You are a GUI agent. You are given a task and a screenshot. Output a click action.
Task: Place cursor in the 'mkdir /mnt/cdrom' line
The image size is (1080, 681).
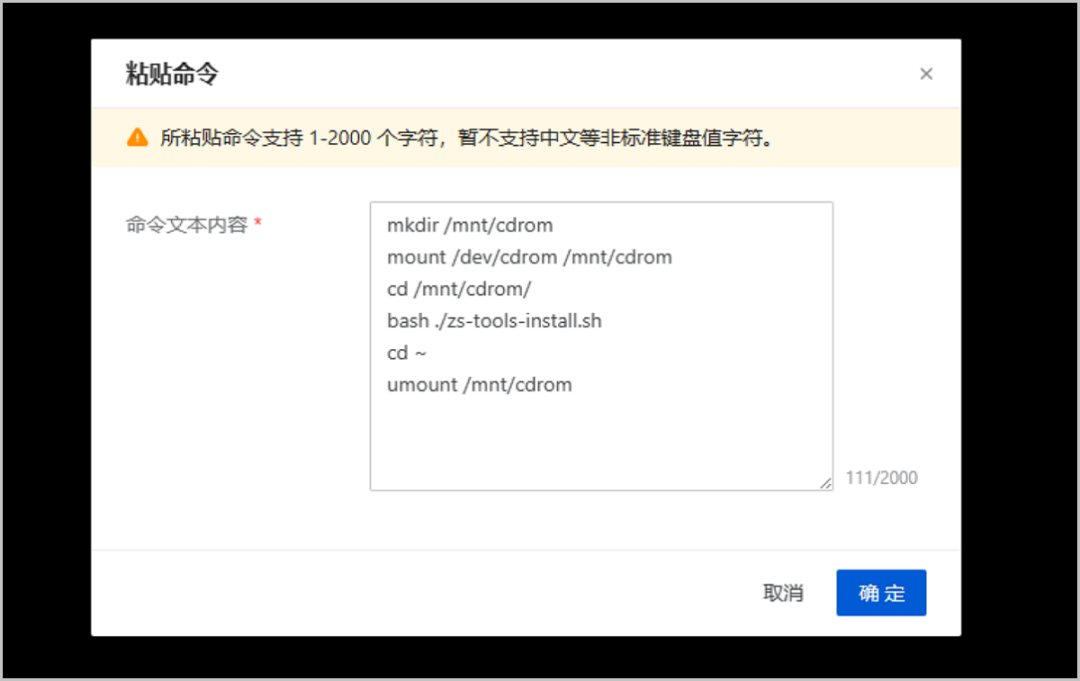click(470, 226)
